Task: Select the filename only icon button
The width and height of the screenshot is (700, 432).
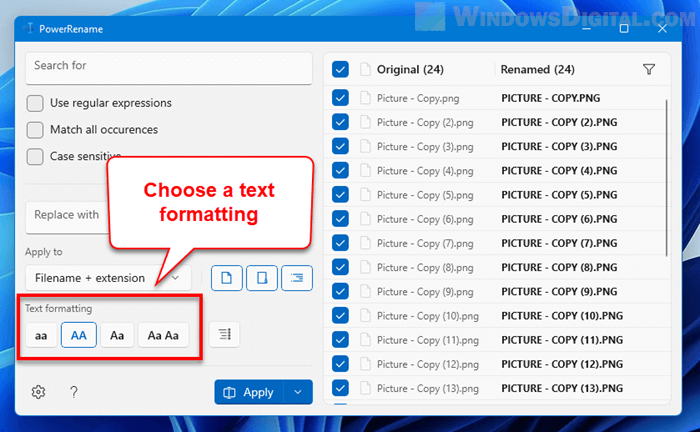Action: 227,277
